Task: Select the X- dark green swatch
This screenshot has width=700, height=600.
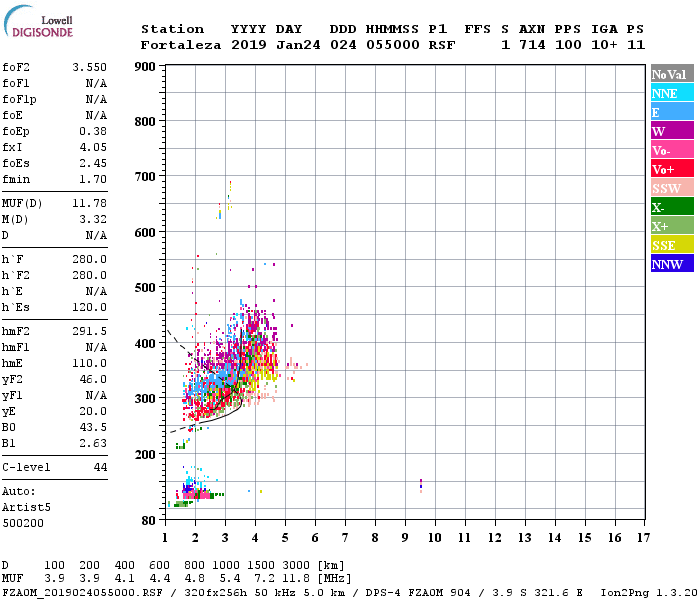Action: coord(672,207)
